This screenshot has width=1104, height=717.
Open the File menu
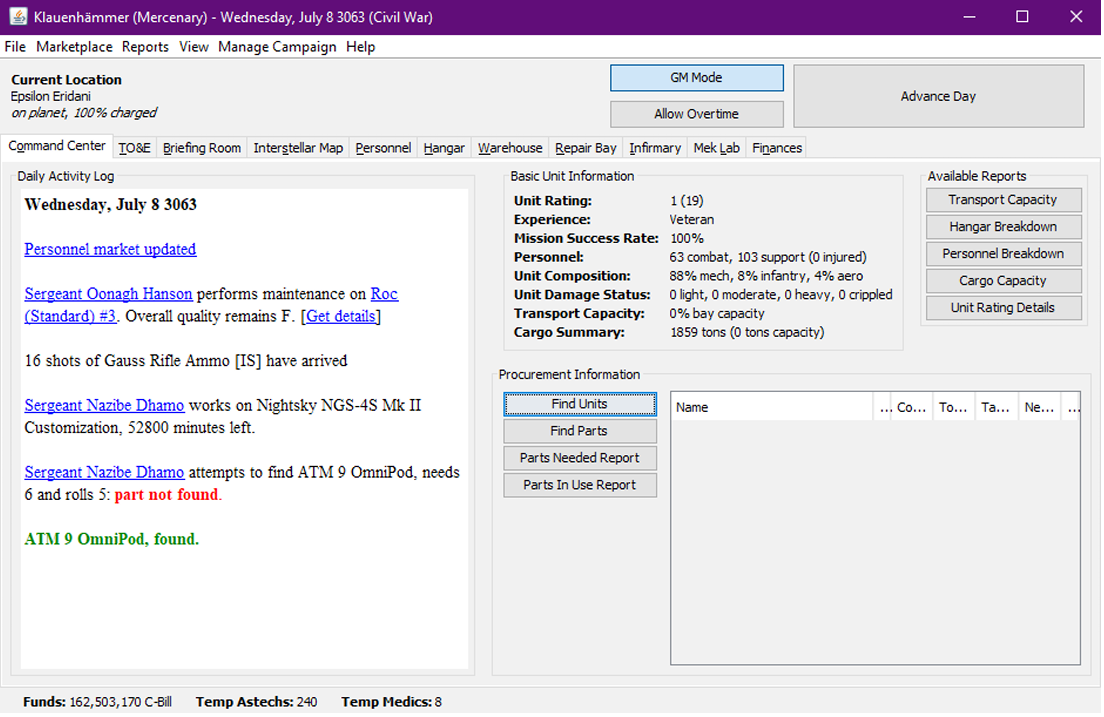pyautogui.click(x=15, y=47)
